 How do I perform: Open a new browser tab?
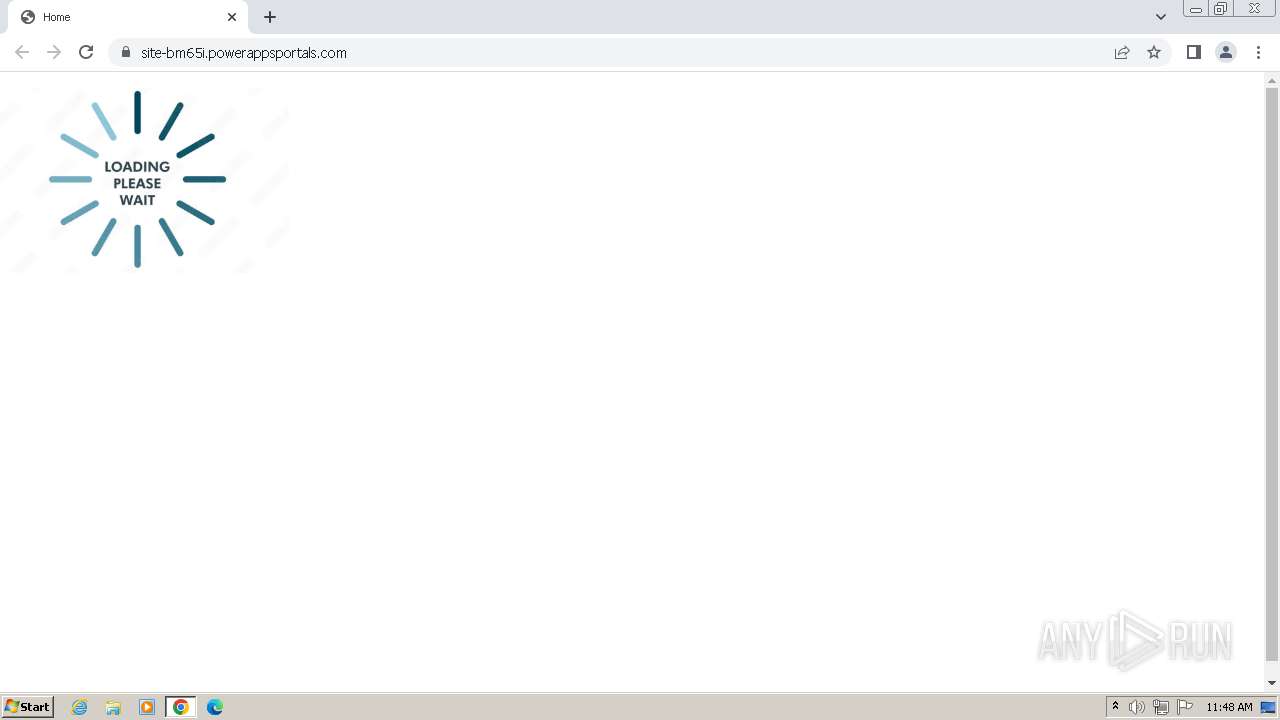point(270,17)
